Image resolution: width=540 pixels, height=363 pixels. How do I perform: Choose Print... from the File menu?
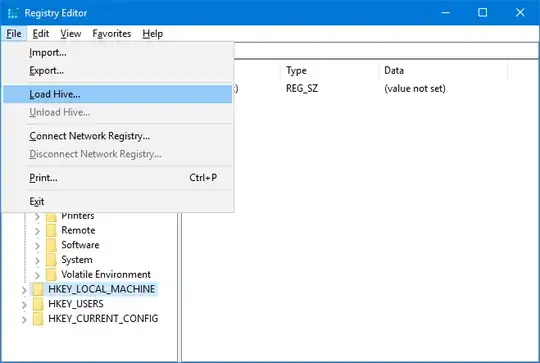click(117, 178)
